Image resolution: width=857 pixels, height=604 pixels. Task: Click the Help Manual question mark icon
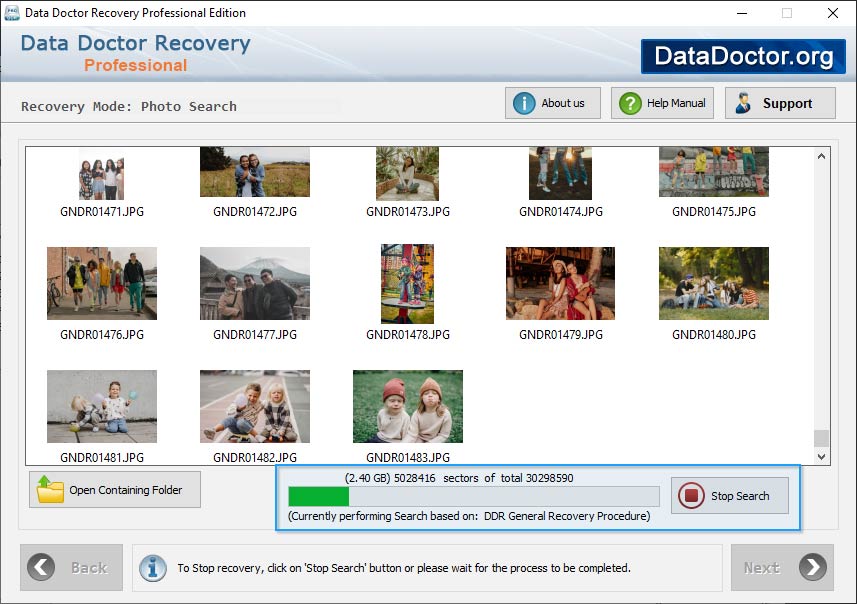point(630,103)
